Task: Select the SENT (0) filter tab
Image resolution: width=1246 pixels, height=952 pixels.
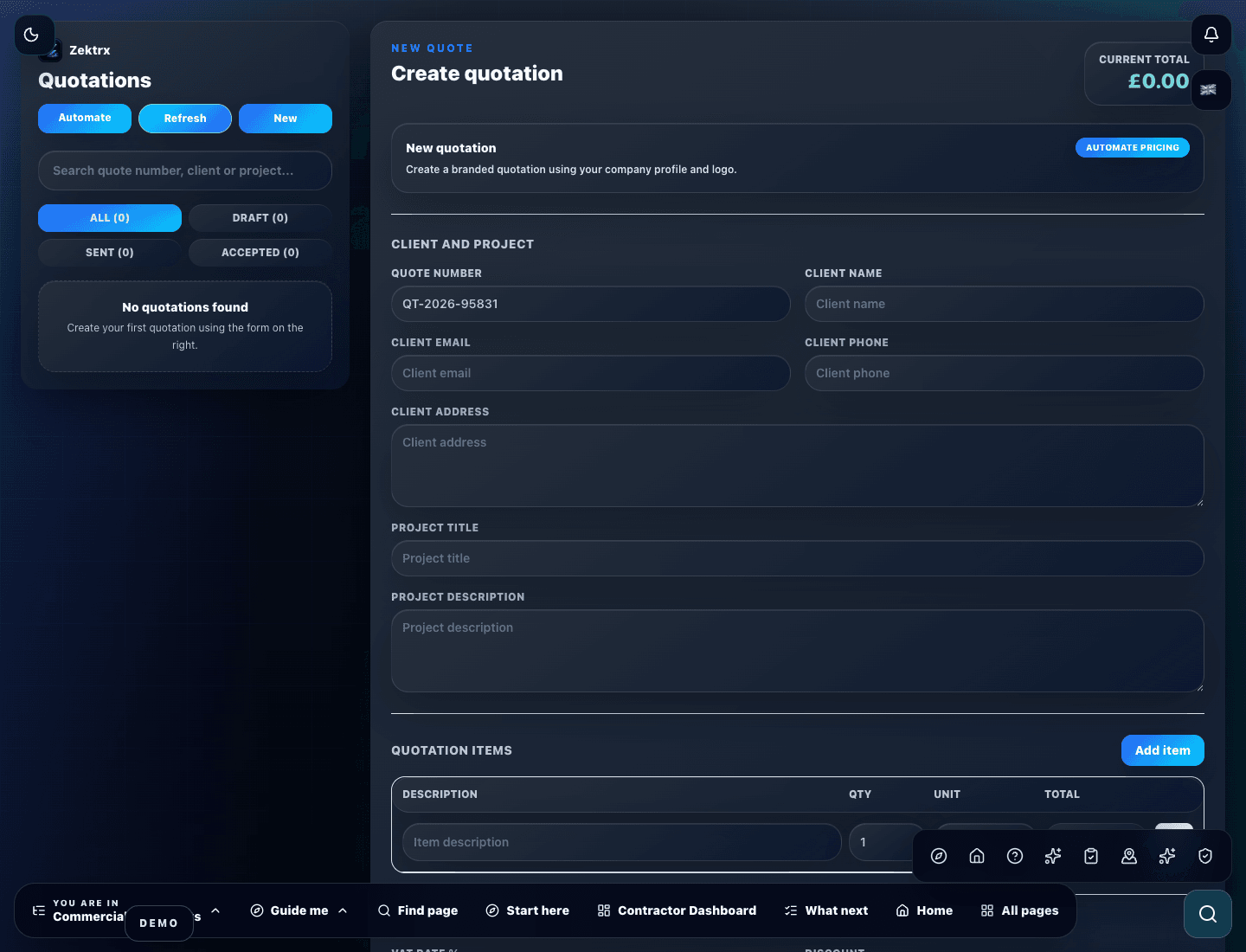Action: coord(110,253)
